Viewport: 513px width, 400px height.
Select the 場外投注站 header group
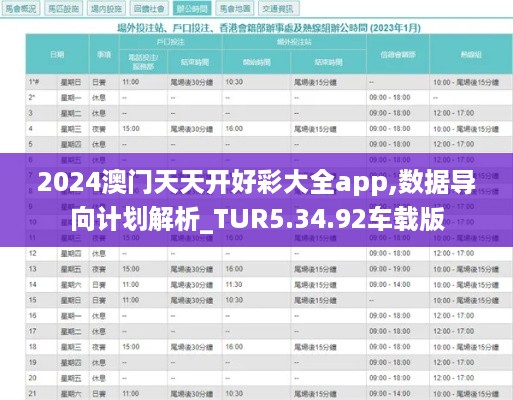point(294,42)
